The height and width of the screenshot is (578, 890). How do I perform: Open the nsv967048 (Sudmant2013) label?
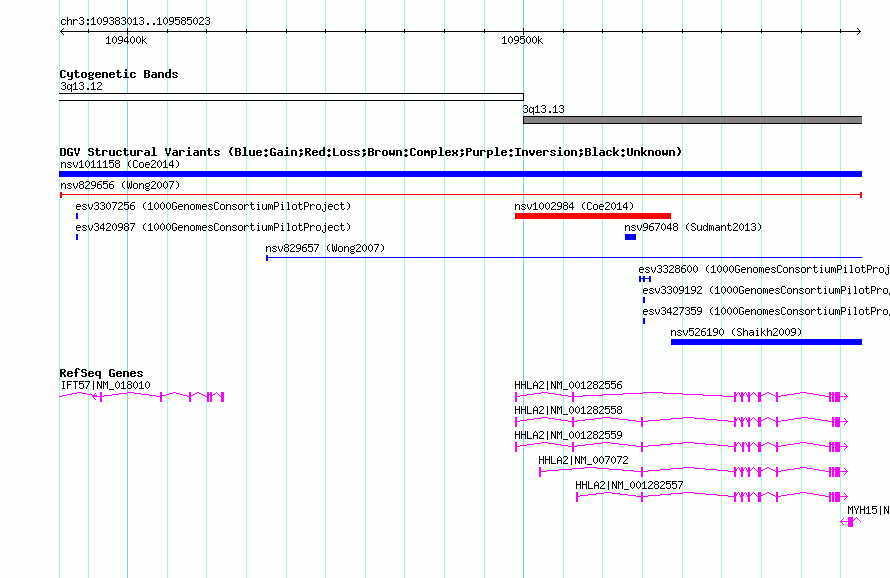tap(693, 227)
